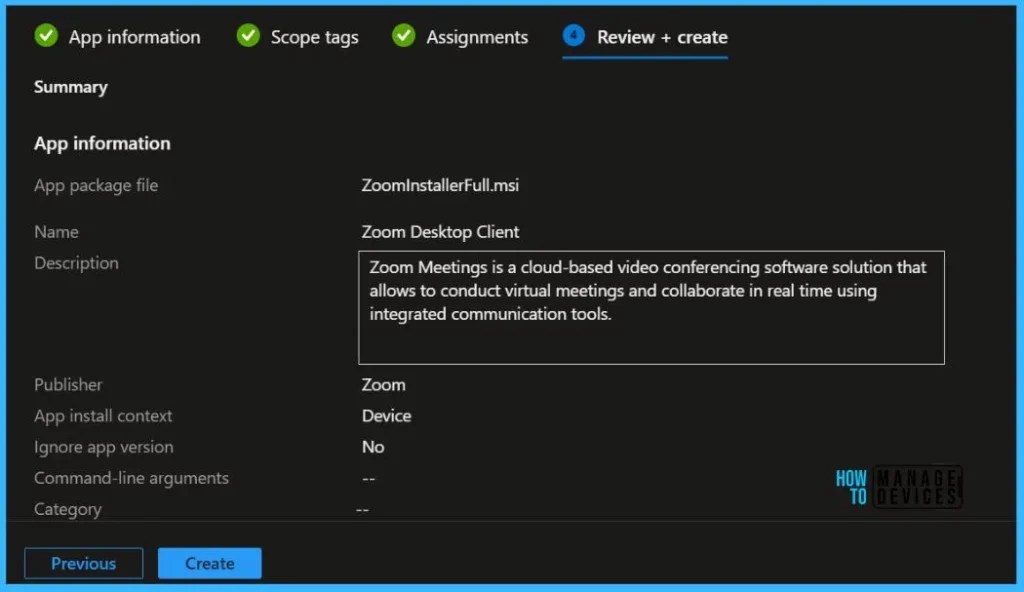
Task: Click the Zoom Desktop Client name value
Action: (x=441, y=231)
